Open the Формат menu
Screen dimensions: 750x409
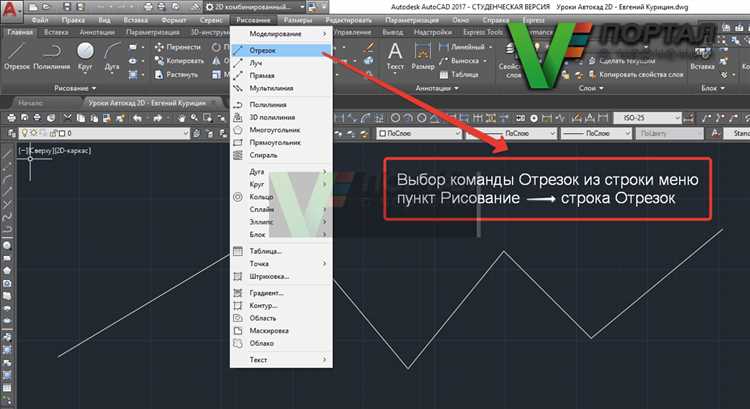[x=174, y=20]
